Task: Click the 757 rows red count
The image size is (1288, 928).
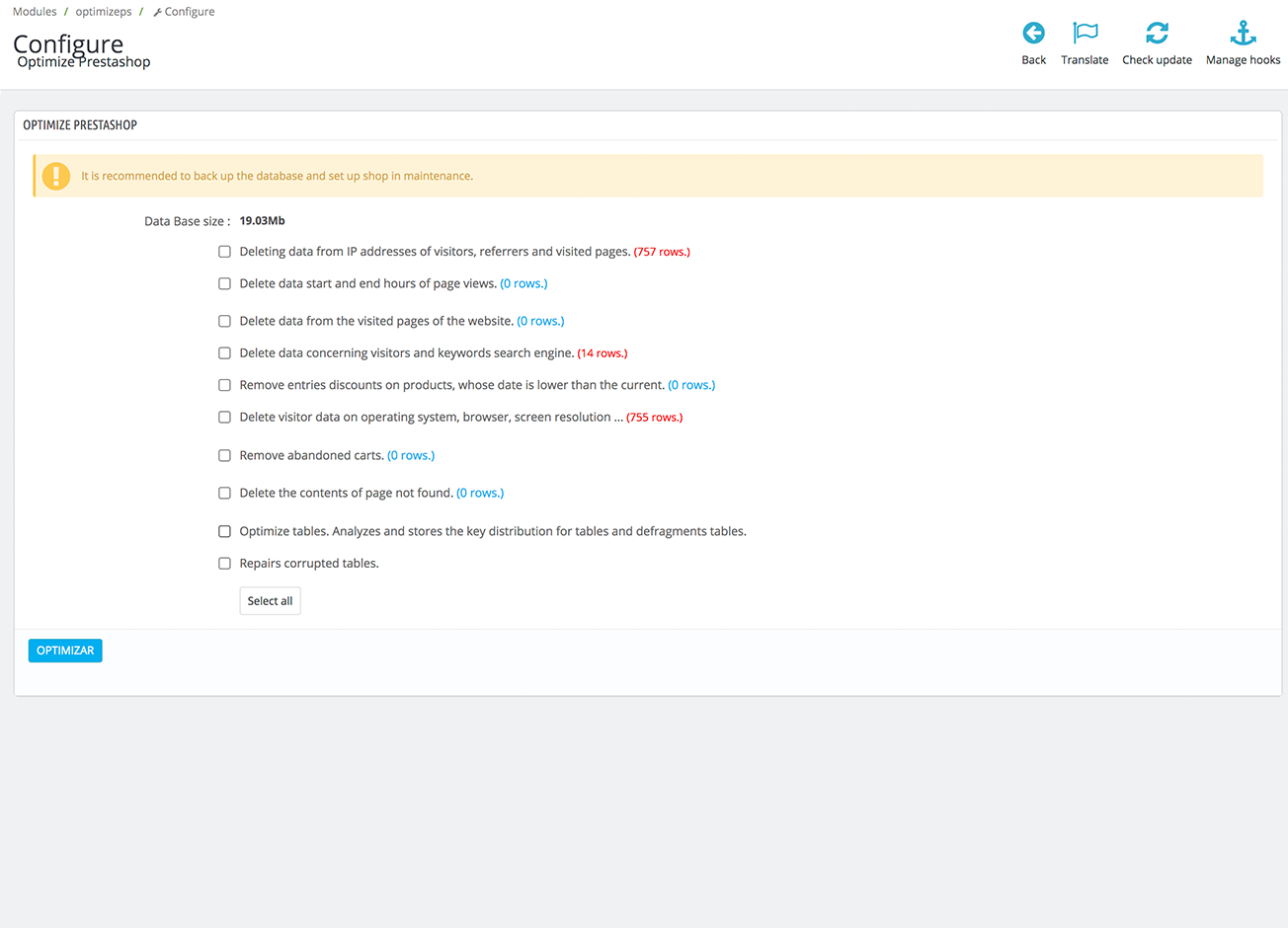Action: pos(662,252)
